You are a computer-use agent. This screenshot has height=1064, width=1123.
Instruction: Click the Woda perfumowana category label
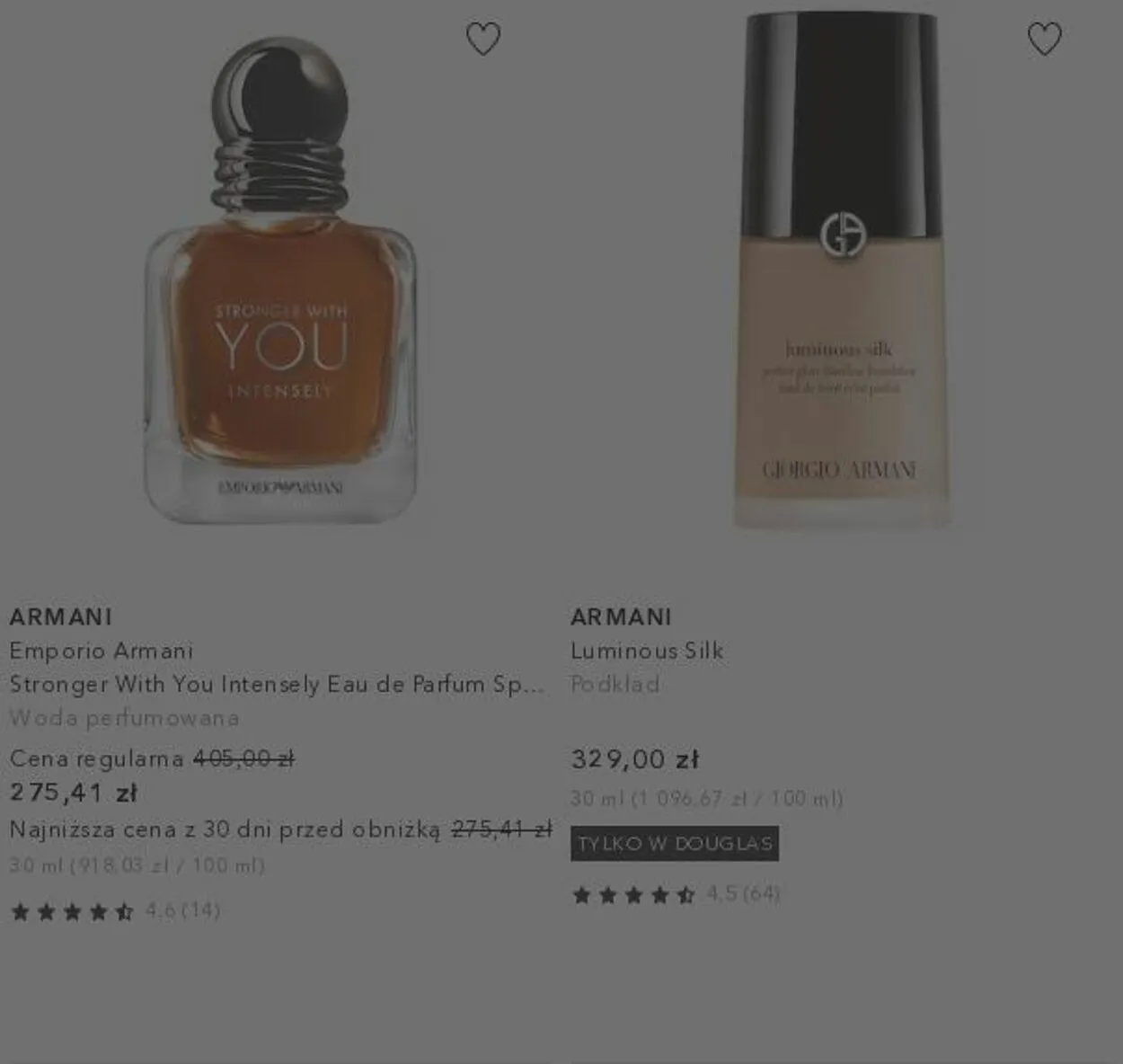[125, 718]
